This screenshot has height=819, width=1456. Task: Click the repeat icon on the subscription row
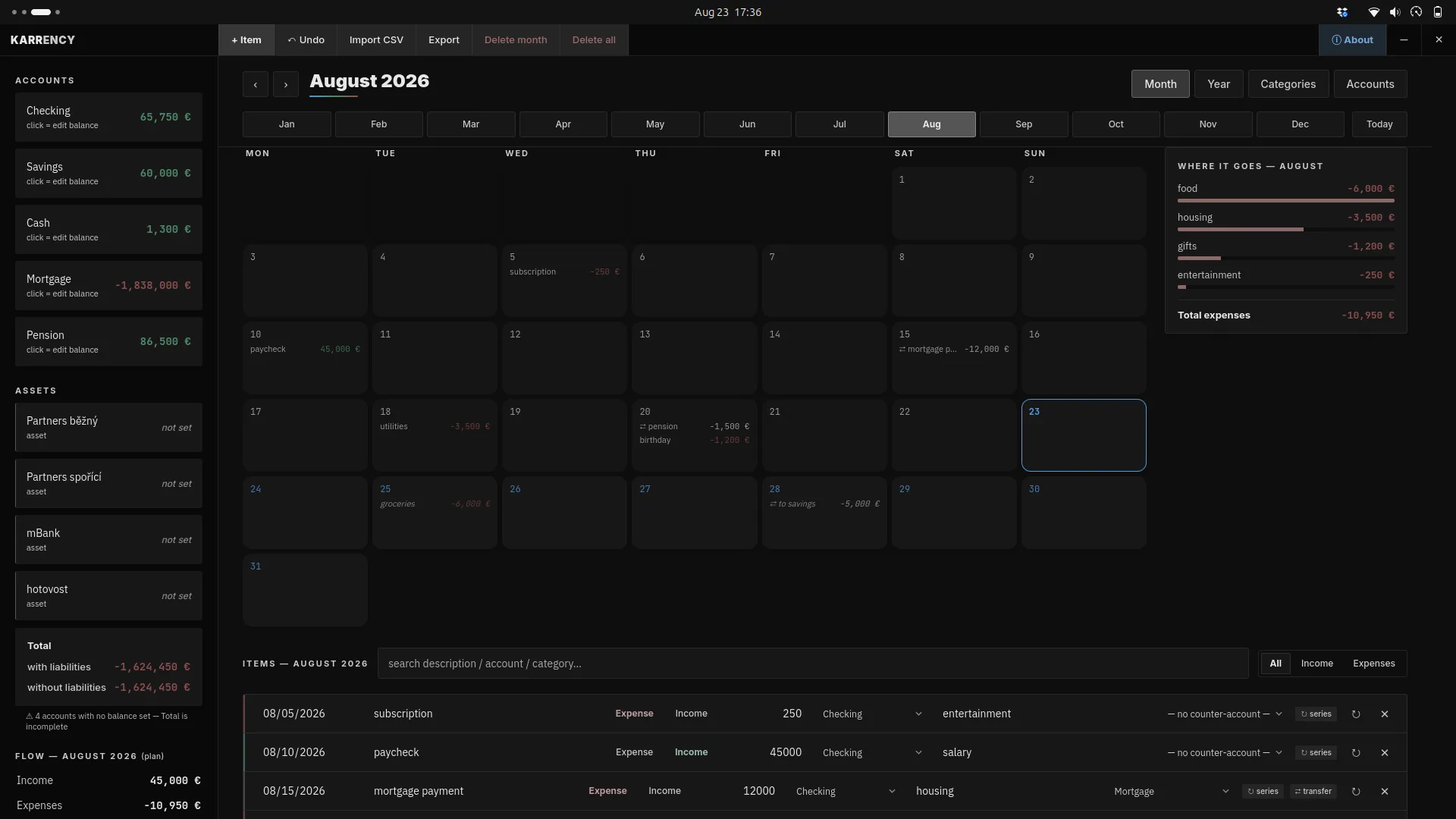(x=1356, y=714)
